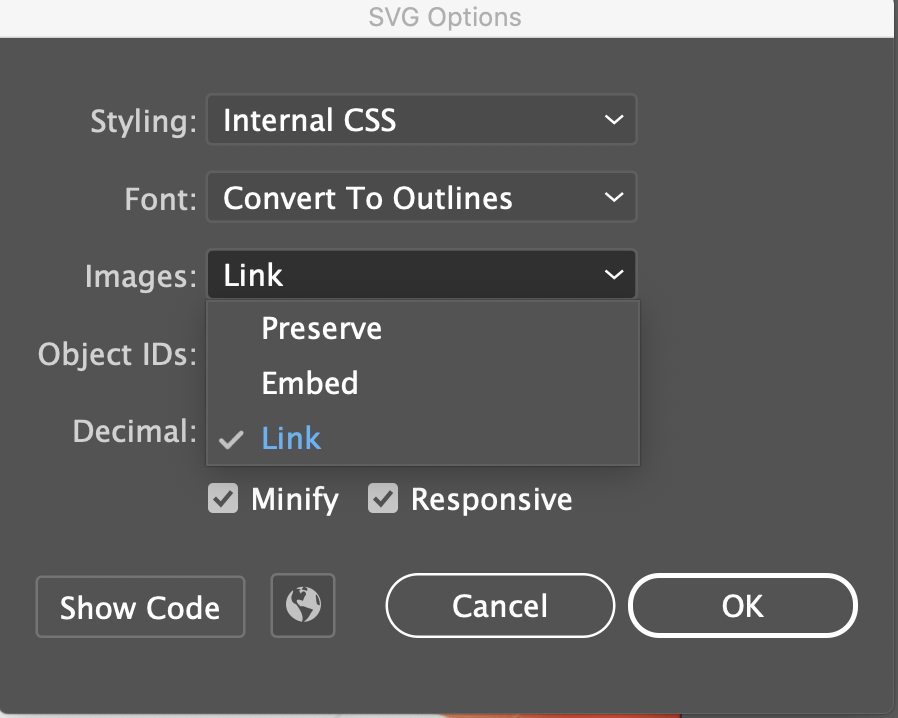Select Embed from the Images menu
This screenshot has height=718, width=898.
pos(310,383)
